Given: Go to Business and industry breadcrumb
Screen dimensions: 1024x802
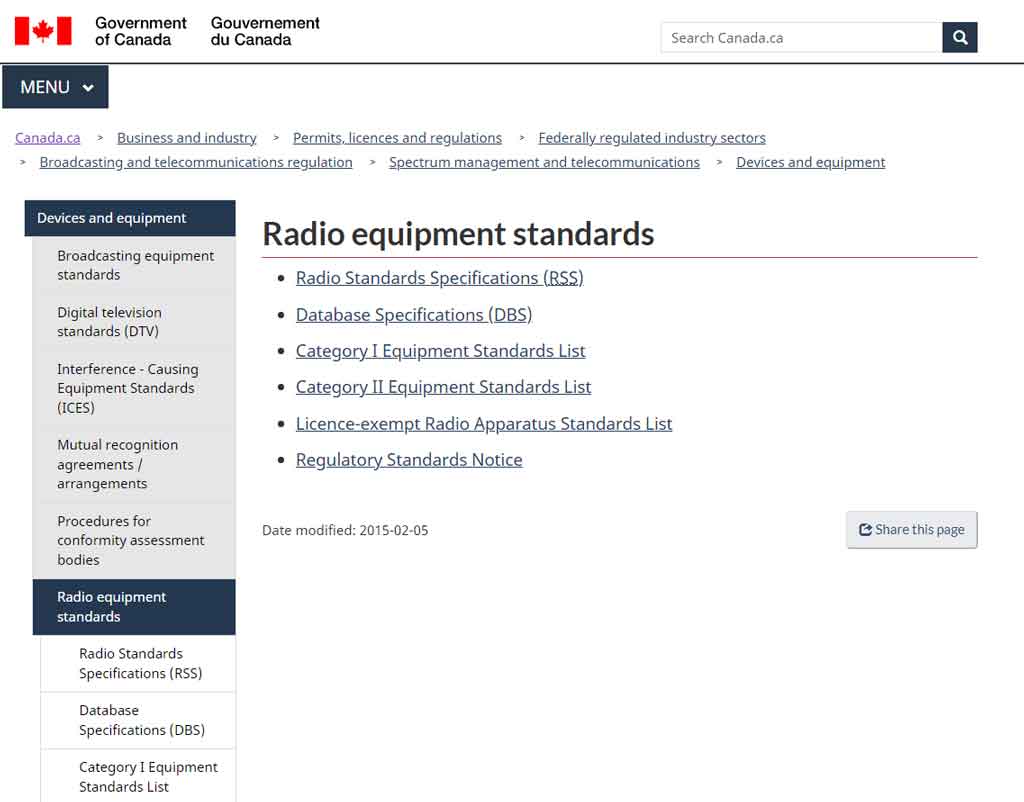Looking at the screenshot, I should coord(186,138).
